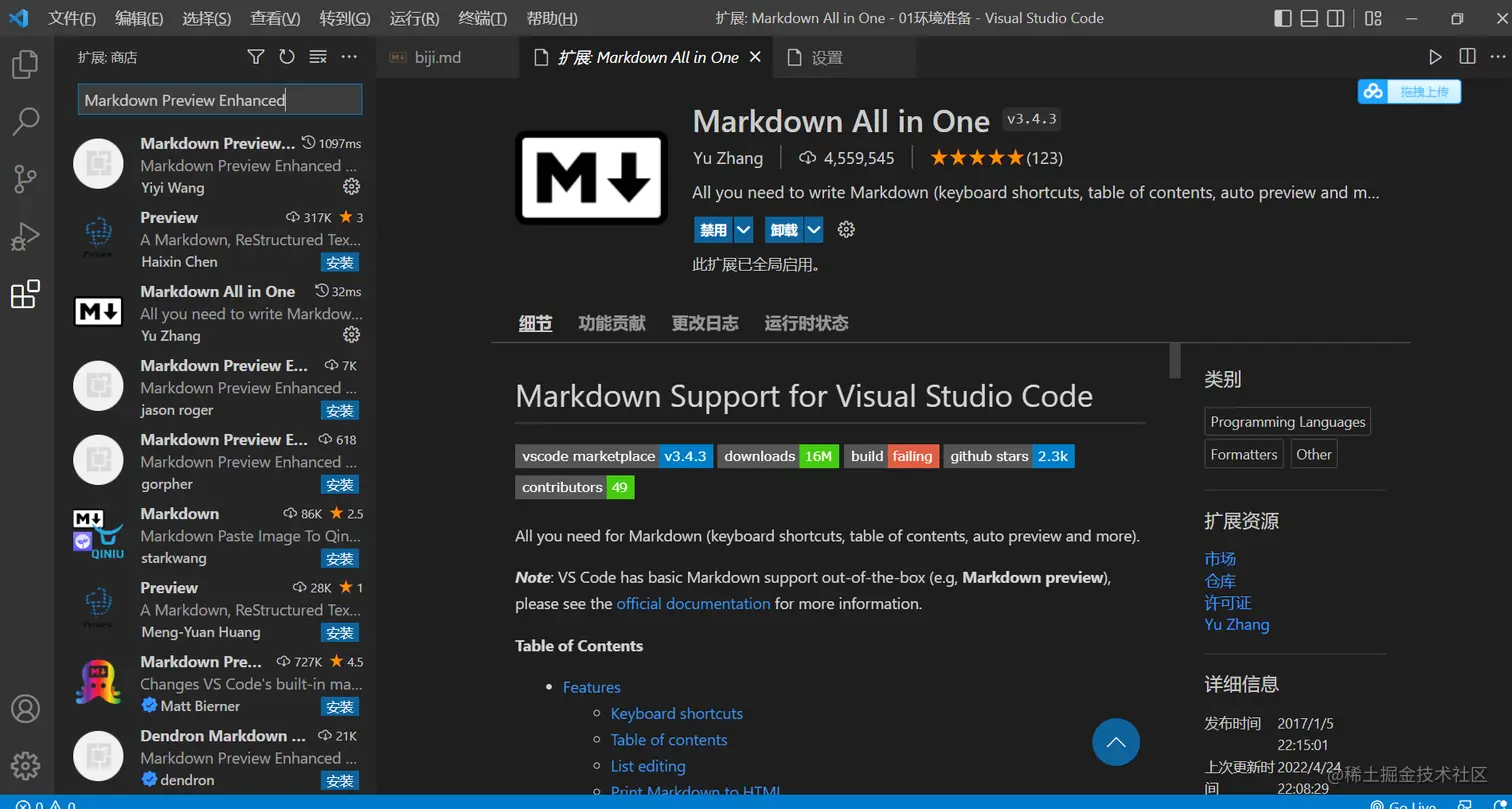Image resolution: width=1512 pixels, height=809 pixels.
Task: Uninstall the extension with 卸载 button
Action: (x=784, y=230)
